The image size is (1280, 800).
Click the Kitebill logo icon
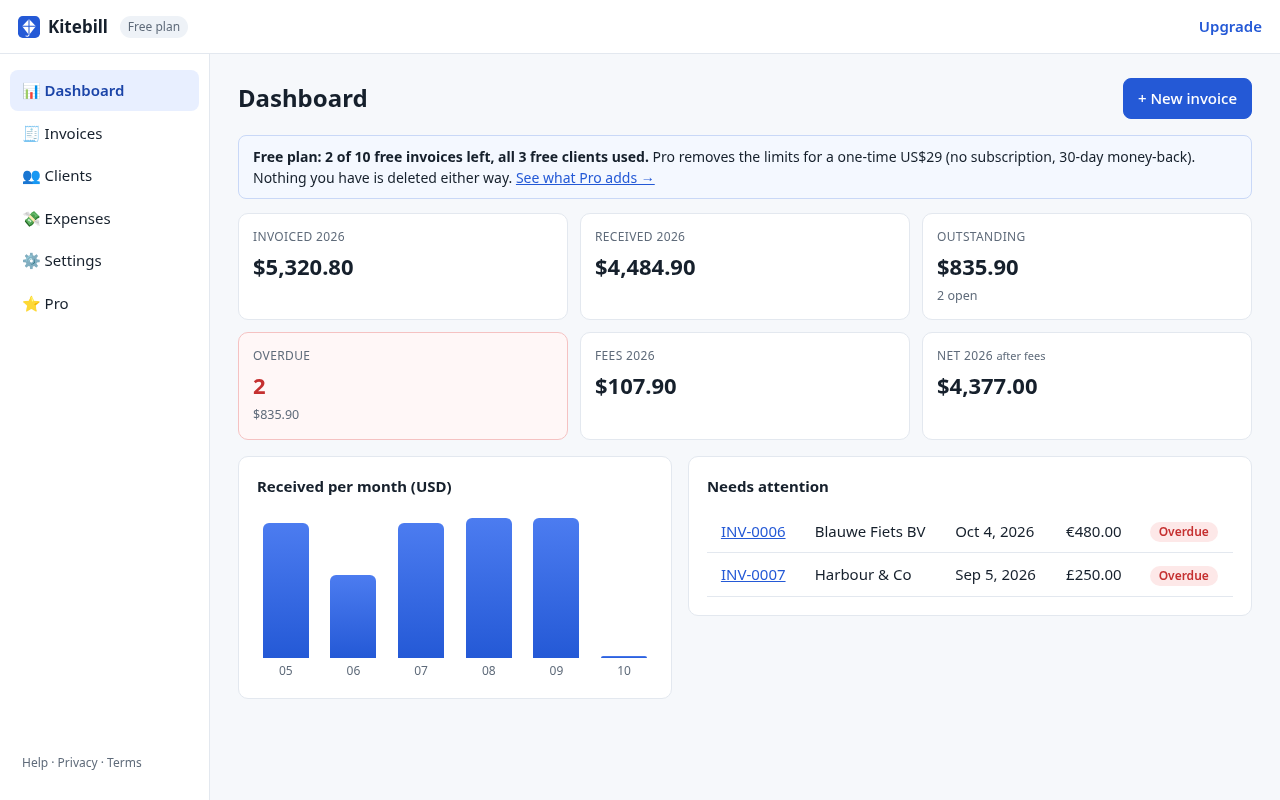(29, 27)
